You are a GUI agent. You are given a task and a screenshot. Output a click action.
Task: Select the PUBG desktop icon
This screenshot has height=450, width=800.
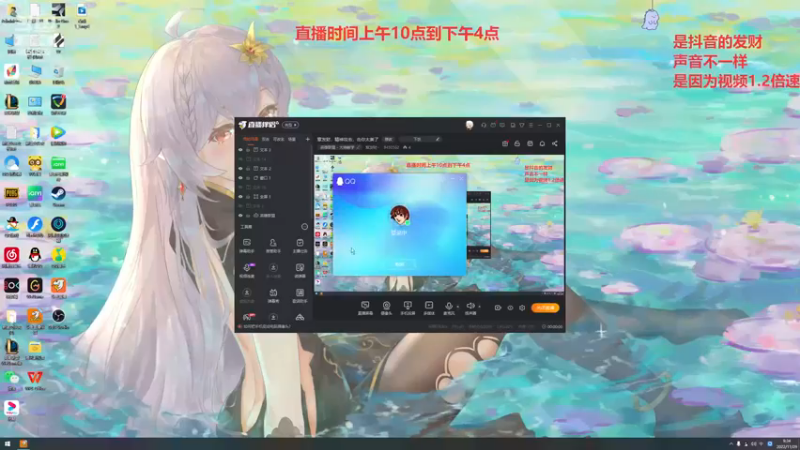pos(11,196)
